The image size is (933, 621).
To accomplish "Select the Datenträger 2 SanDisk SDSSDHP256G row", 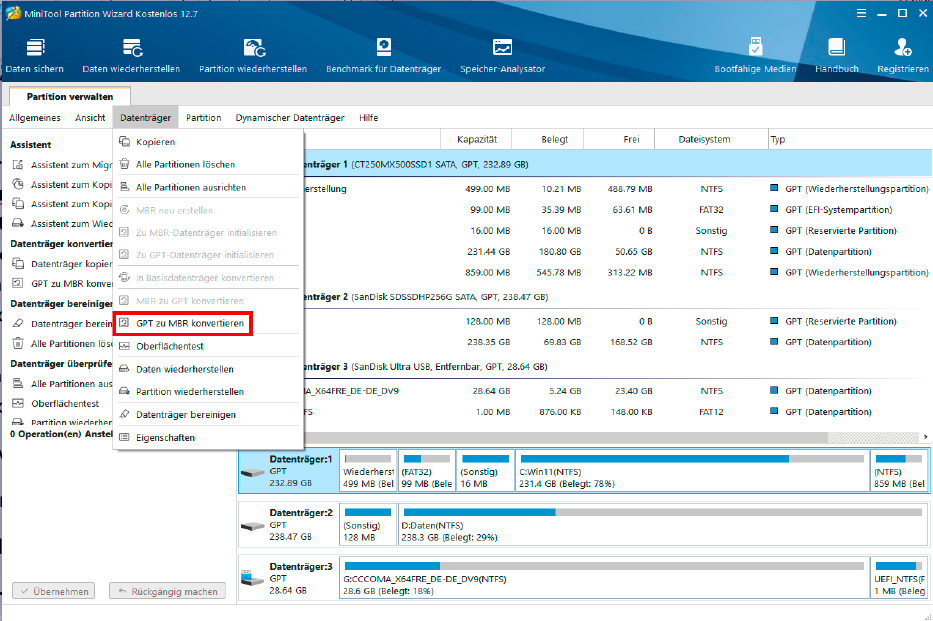I will [618, 297].
